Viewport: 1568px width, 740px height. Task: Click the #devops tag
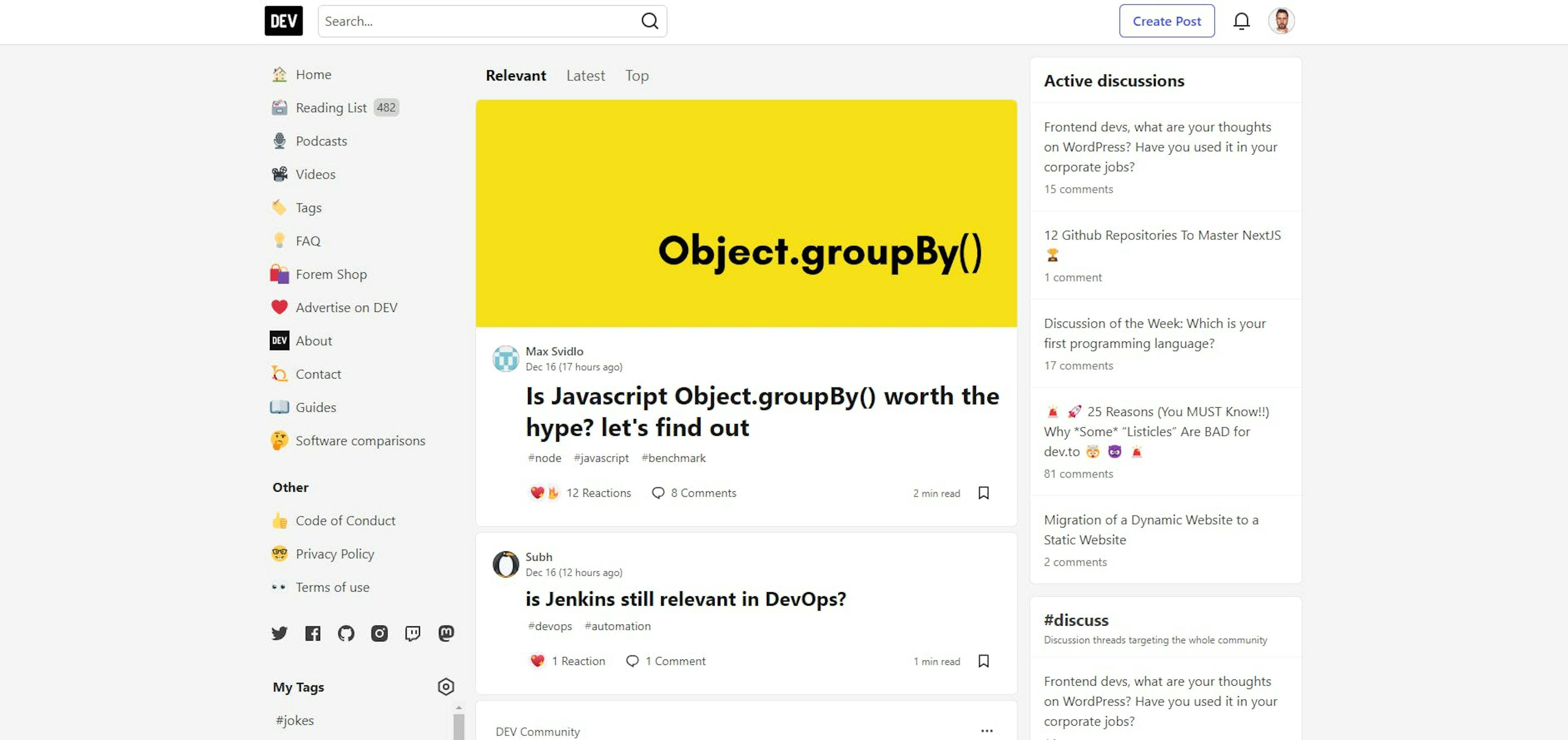(550, 626)
